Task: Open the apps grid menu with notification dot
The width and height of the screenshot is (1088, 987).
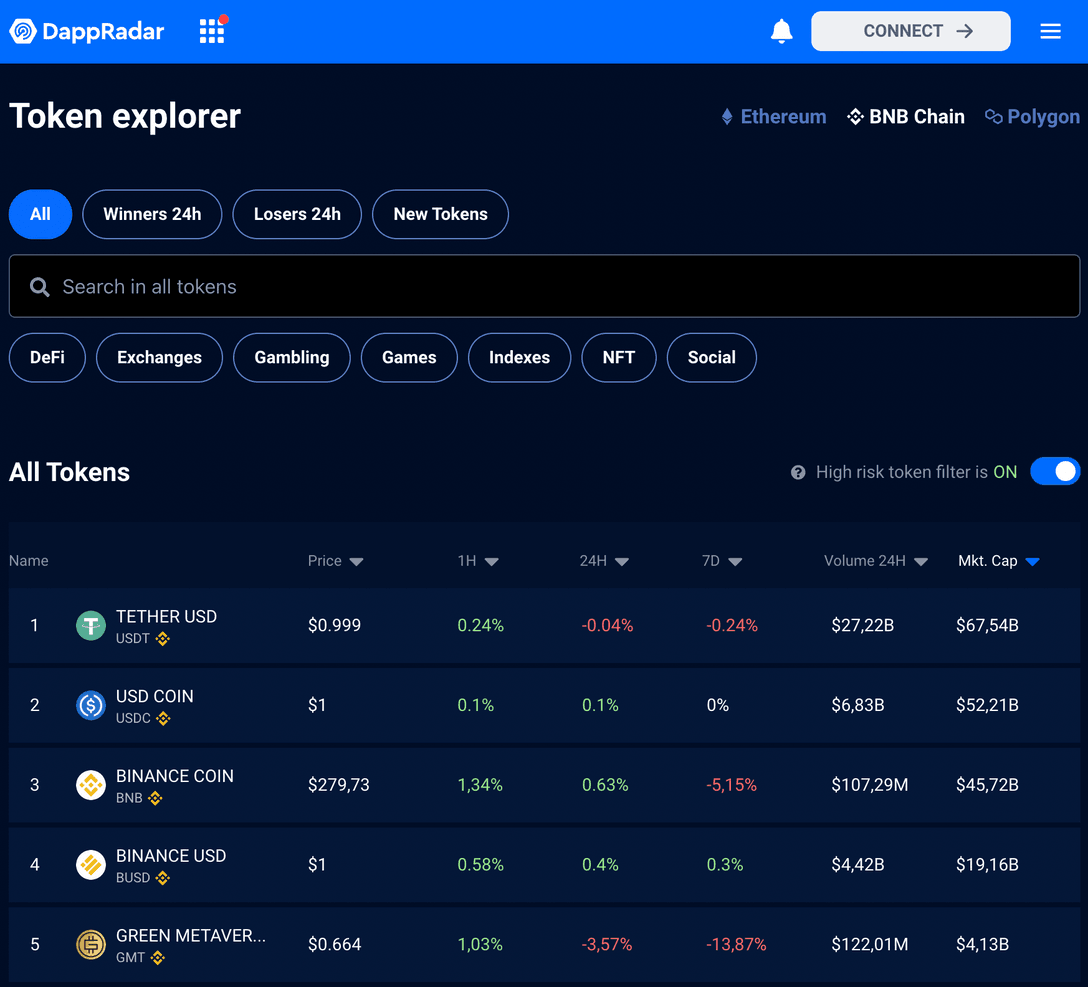Action: click(x=211, y=31)
